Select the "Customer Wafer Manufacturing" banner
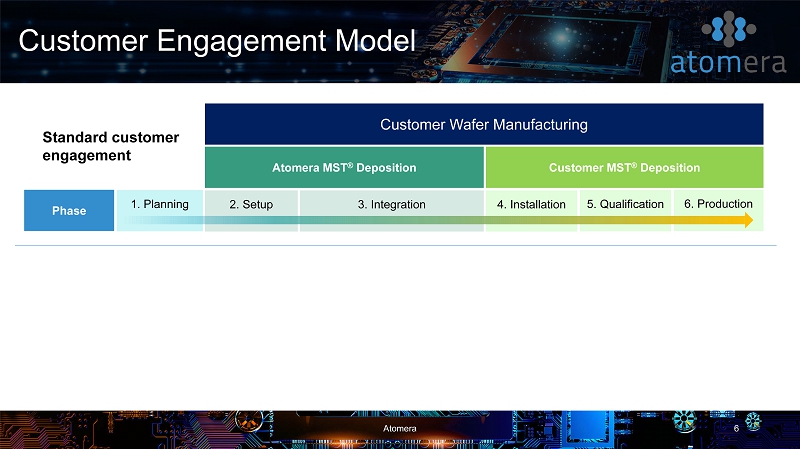800x449 pixels. pos(484,124)
